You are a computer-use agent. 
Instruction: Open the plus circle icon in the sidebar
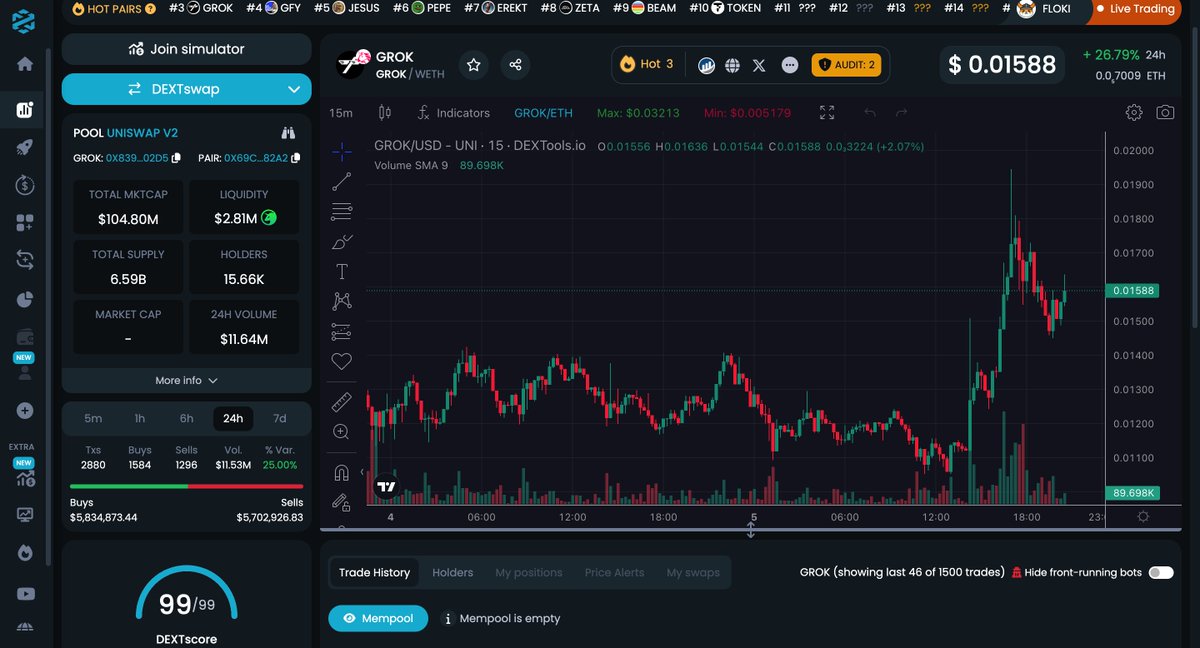pyautogui.click(x=25, y=410)
